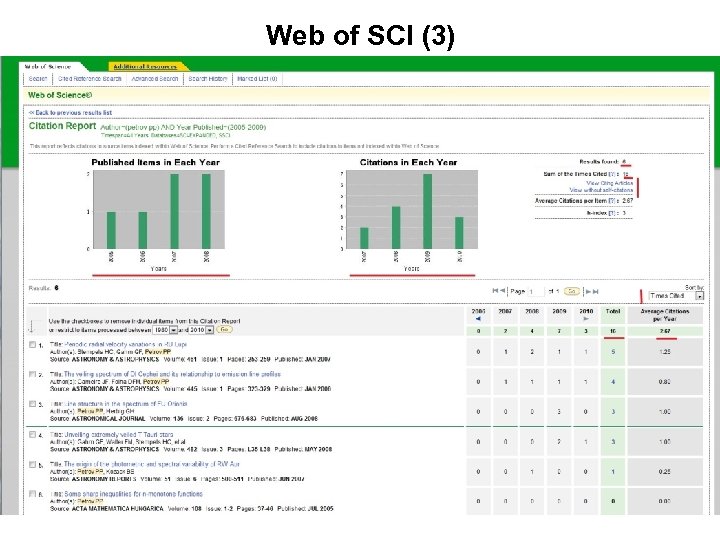
Task: Click in the Page number input field
Action: (x=536, y=292)
